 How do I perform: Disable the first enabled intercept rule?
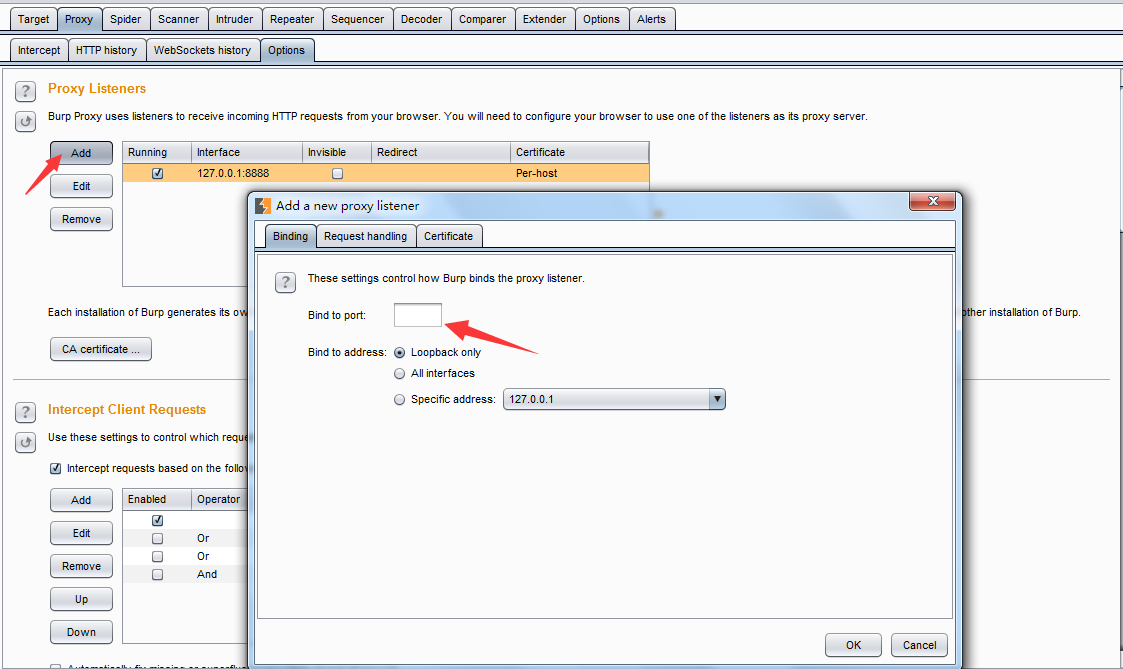click(158, 521)
